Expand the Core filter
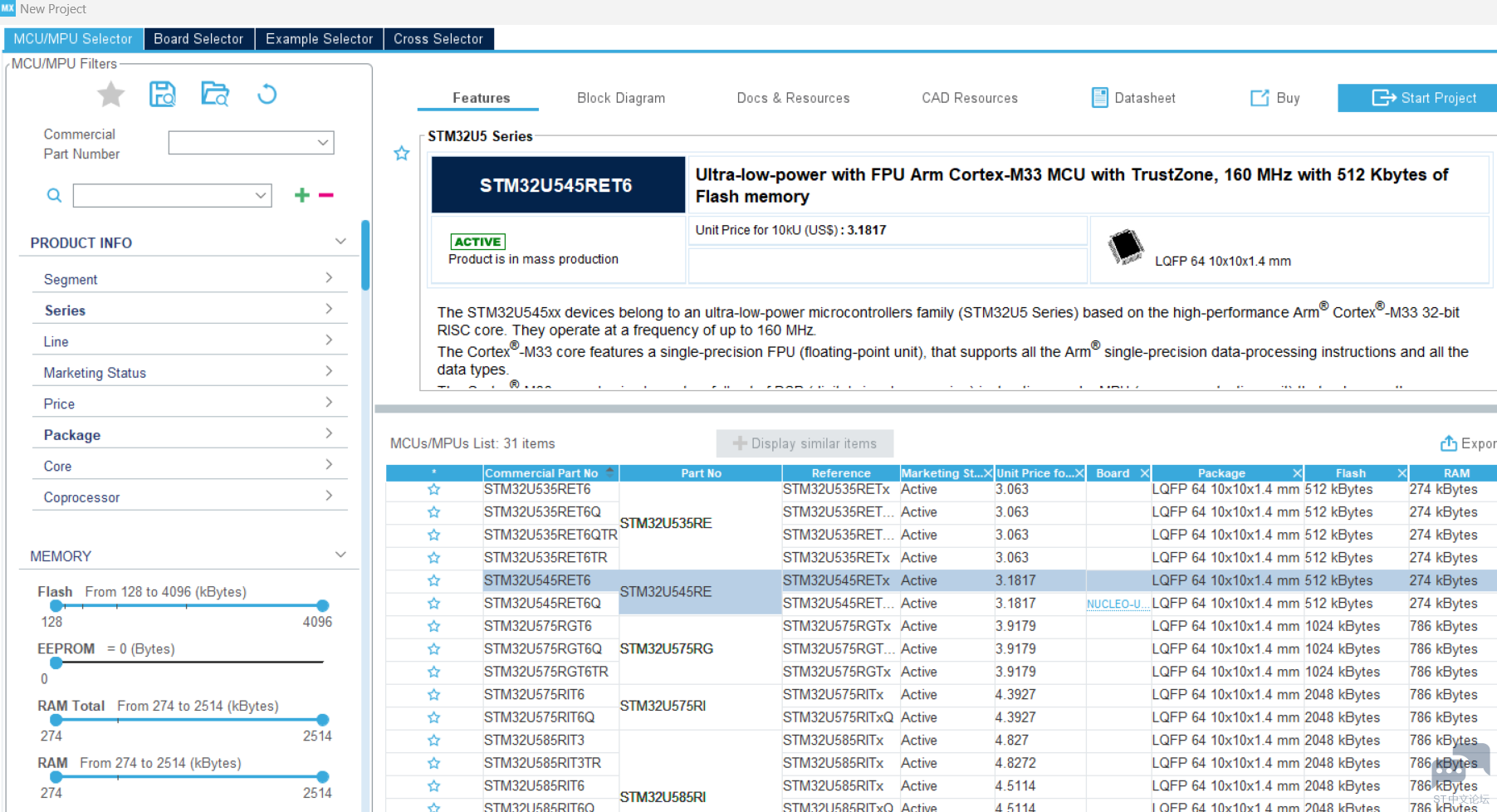The image size is (1497, 812). point(329,465)
